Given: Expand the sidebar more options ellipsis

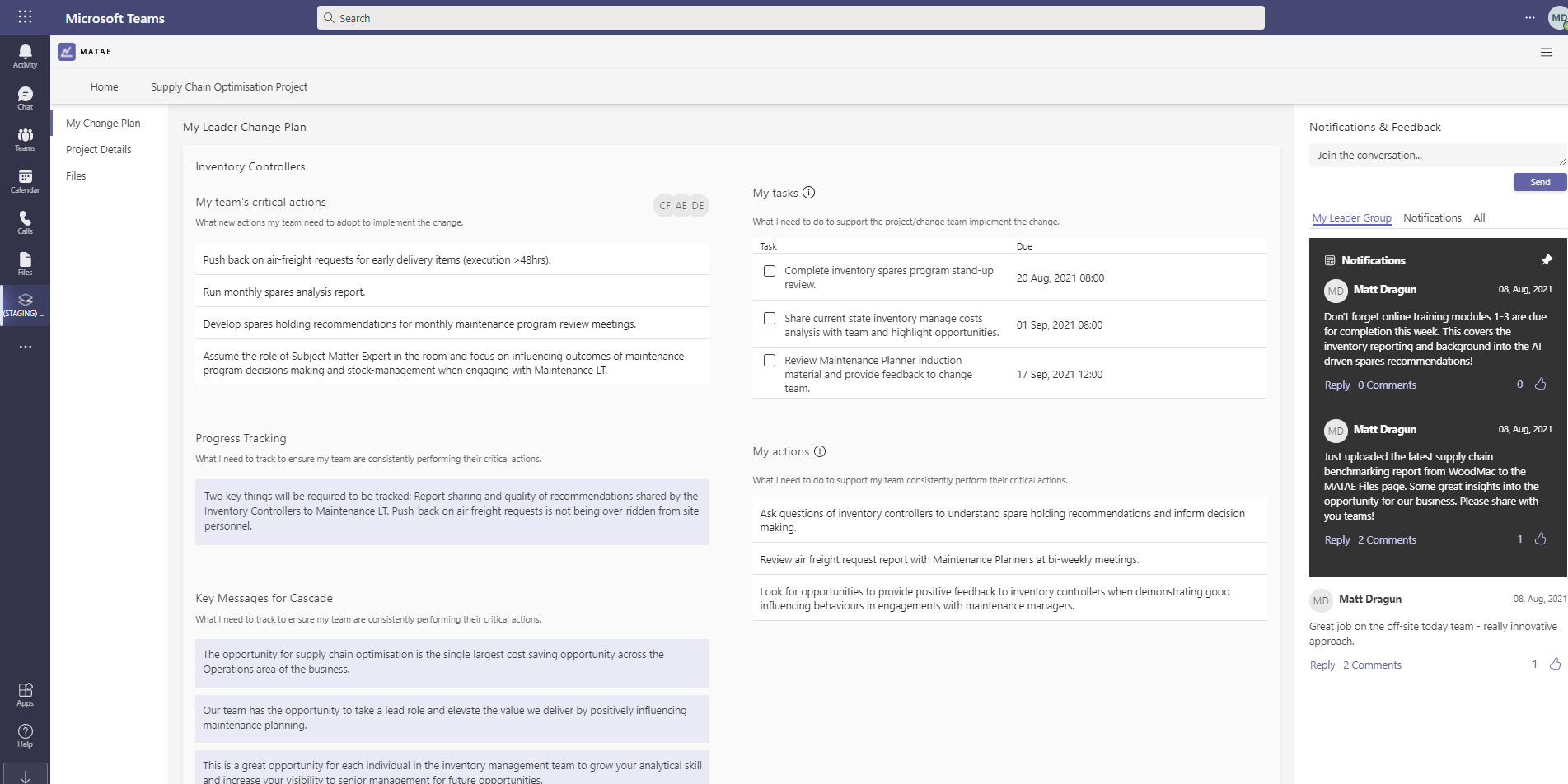Looking at the screenshot, I should [24, 347].
